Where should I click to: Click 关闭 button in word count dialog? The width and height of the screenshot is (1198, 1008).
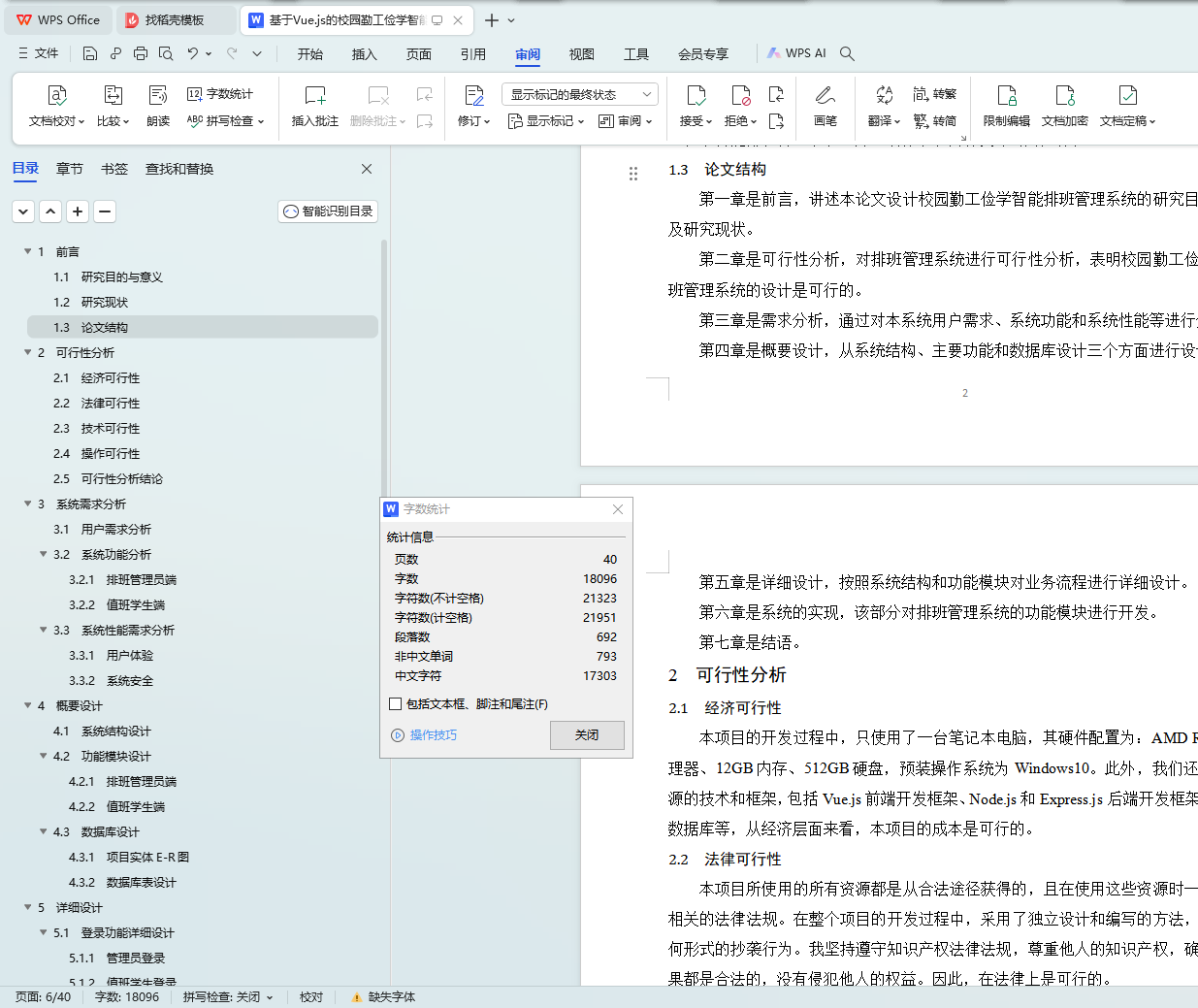coord(587,735)
